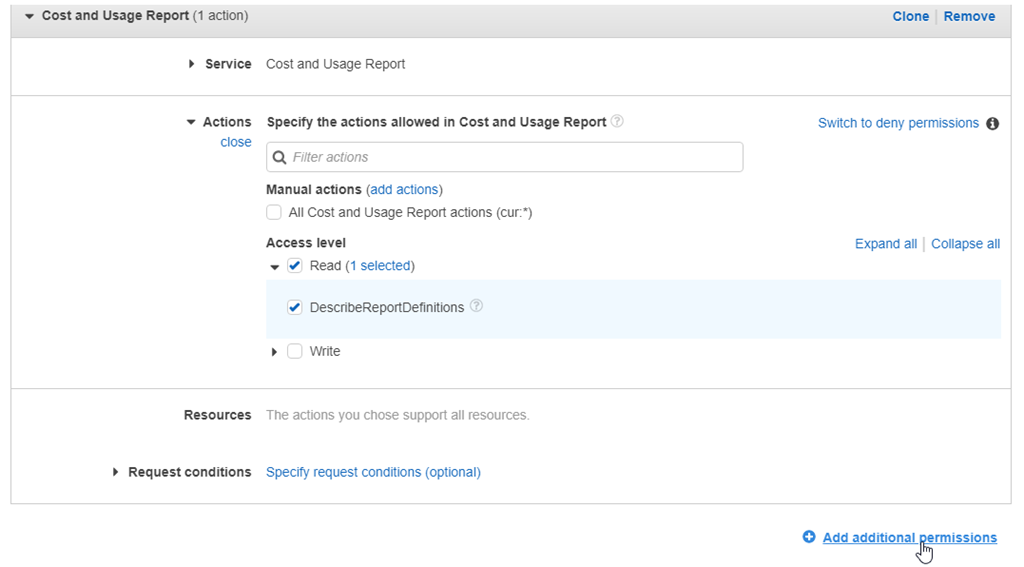The image size is (1024, 567).
Task: Click the help icon after the Actions heading
Action: click(x=617, y=122)
